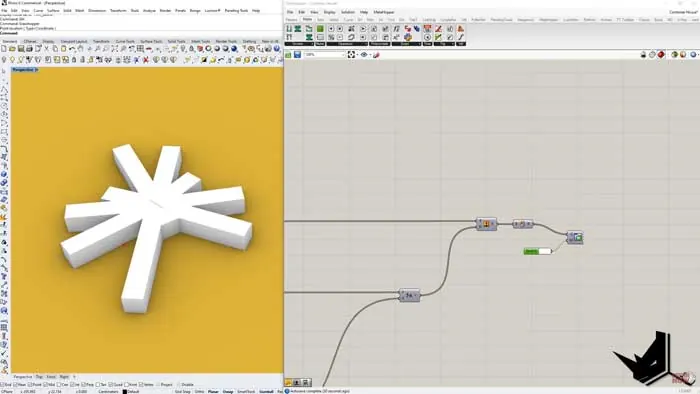700x394 pixels.
Task: Open Rhino Help with blue question icon
Action: point(277,48)
